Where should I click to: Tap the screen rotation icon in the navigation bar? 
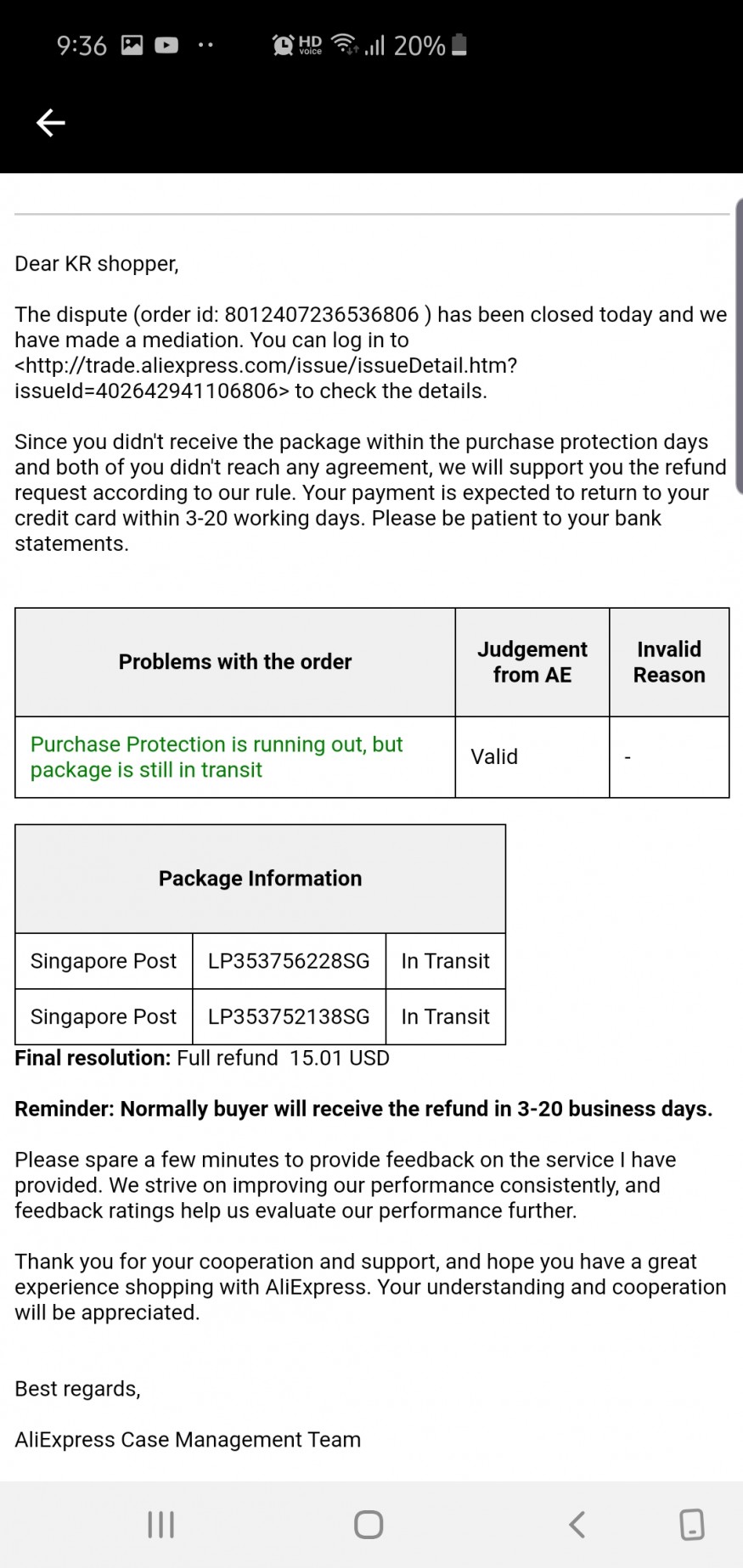coord(692,1525)
